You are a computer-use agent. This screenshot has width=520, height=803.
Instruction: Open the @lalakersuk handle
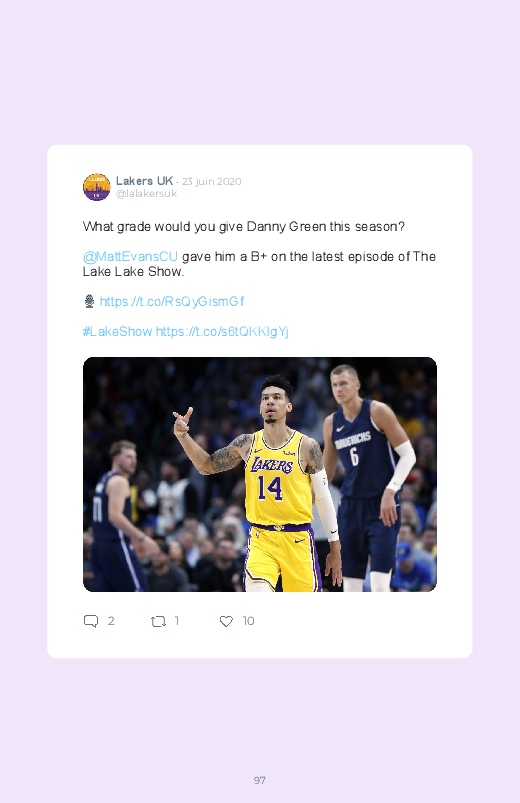[x=146, y=194]
